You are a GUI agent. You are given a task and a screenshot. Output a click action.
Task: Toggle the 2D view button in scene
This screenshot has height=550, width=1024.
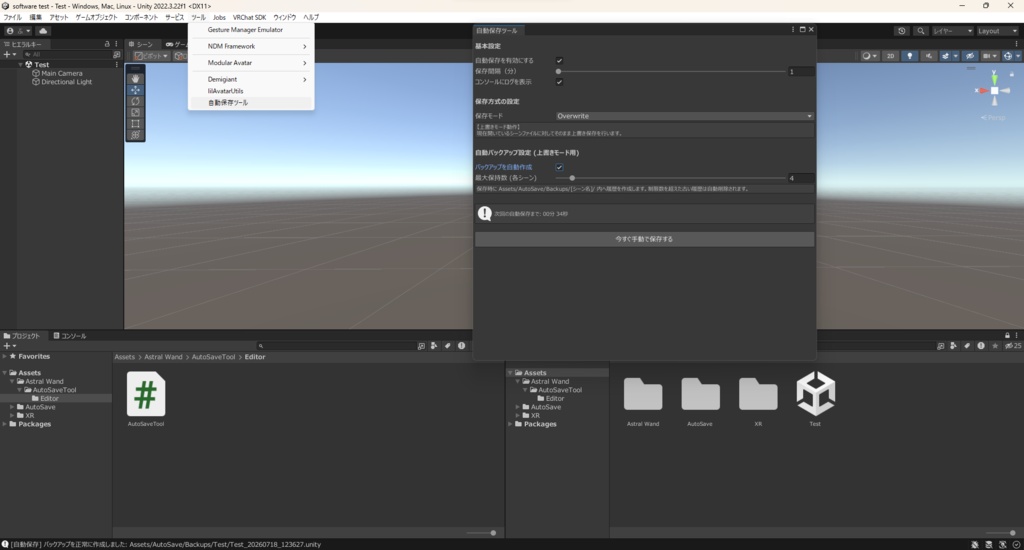click(x=890, y=56)
